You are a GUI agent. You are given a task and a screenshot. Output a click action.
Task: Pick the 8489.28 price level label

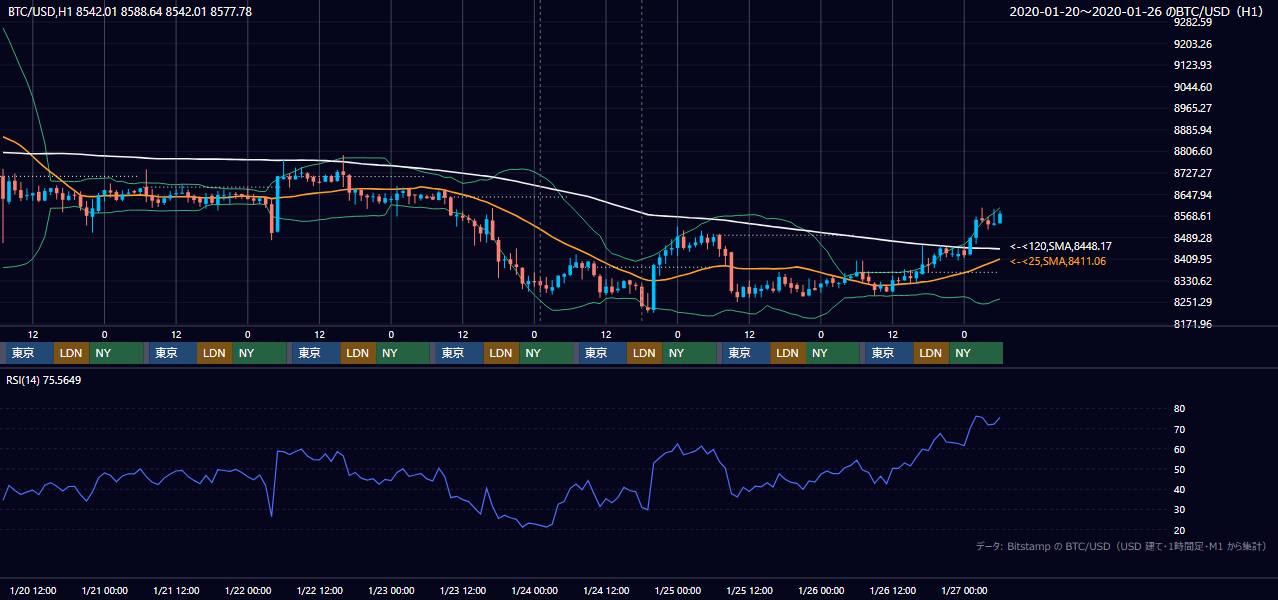[x=1193, y=238]
